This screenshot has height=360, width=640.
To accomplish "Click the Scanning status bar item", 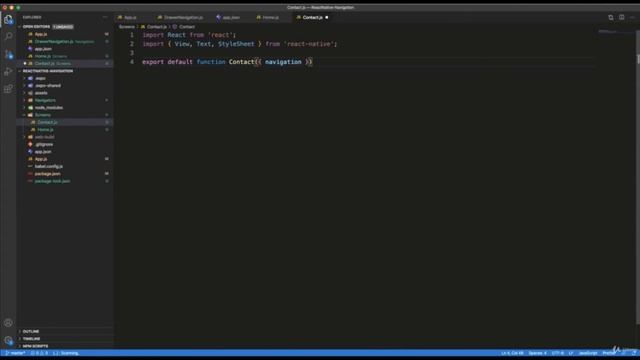I will tap(66, 353).
